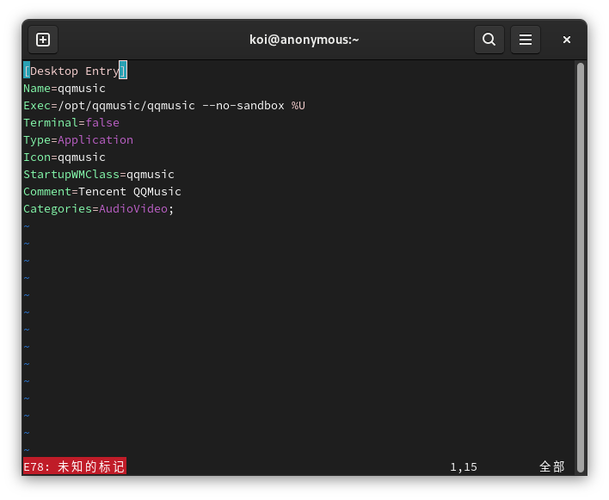Place cursor on Name=qqmusic line
Viewport: 609px width, 500px height.
[x=64, y=89]
